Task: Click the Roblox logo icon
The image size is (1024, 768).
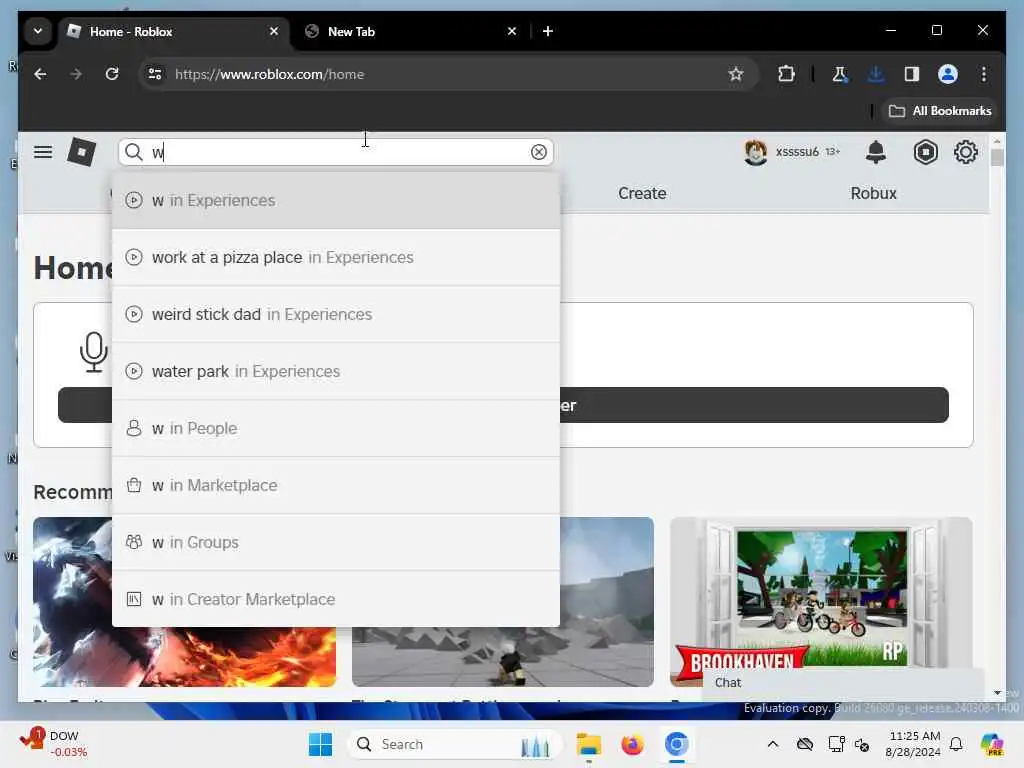Action: [x=82, y=152]
